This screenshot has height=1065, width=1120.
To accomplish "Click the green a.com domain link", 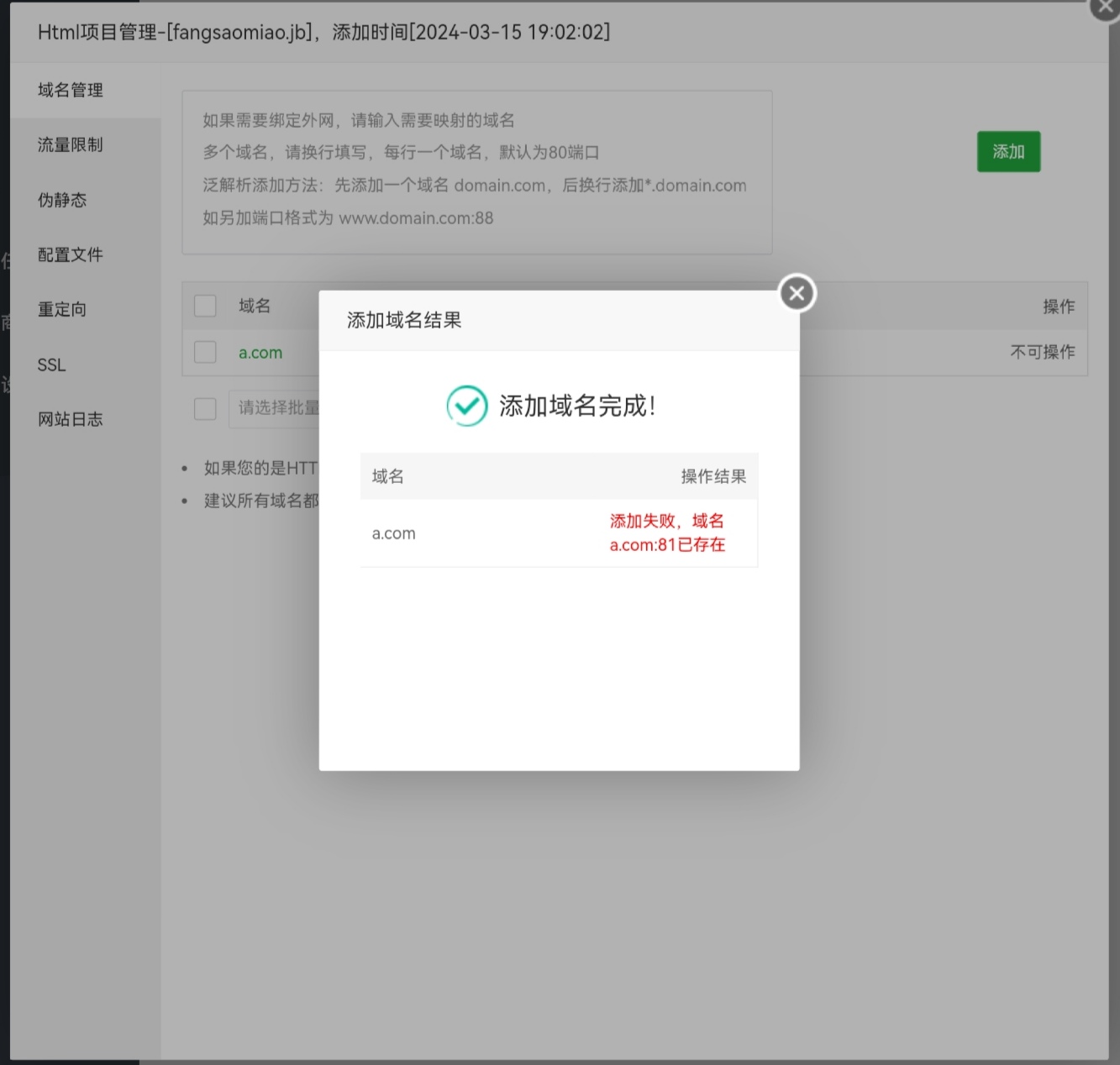I will point(260,353).
